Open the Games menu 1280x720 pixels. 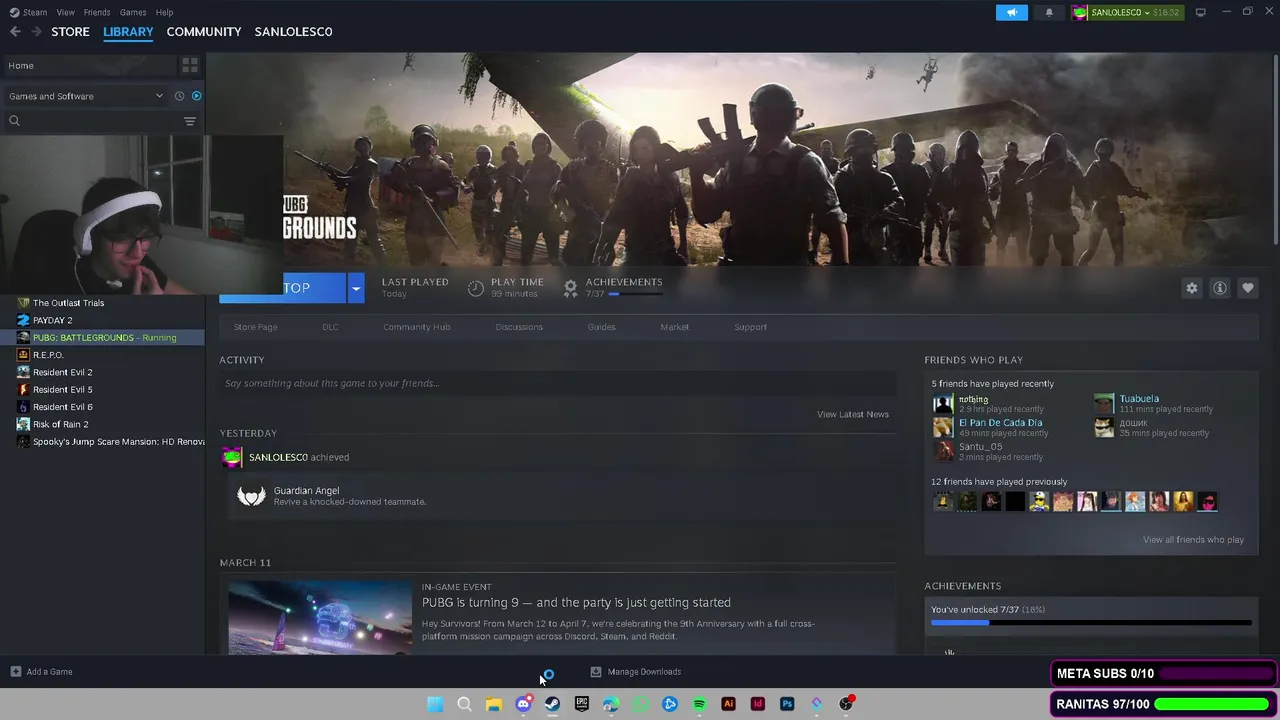[x=133, y=12]
